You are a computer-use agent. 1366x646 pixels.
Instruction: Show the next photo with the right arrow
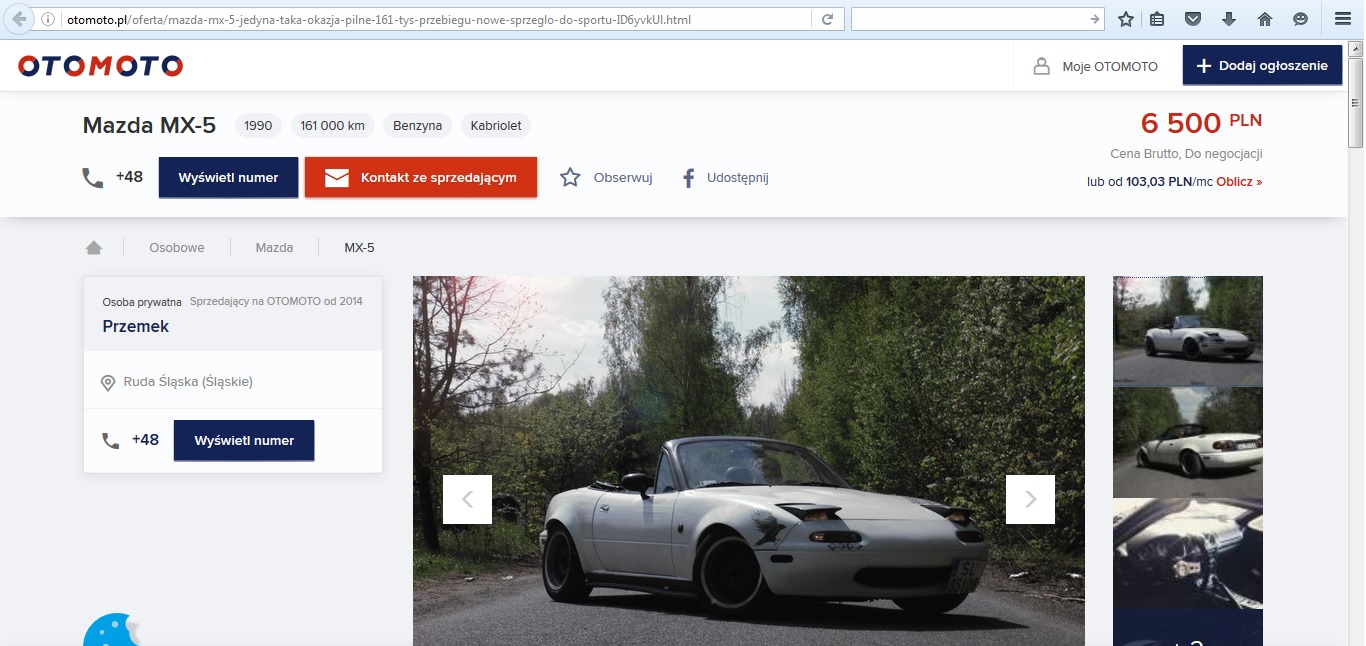[x=1030, y=499]
